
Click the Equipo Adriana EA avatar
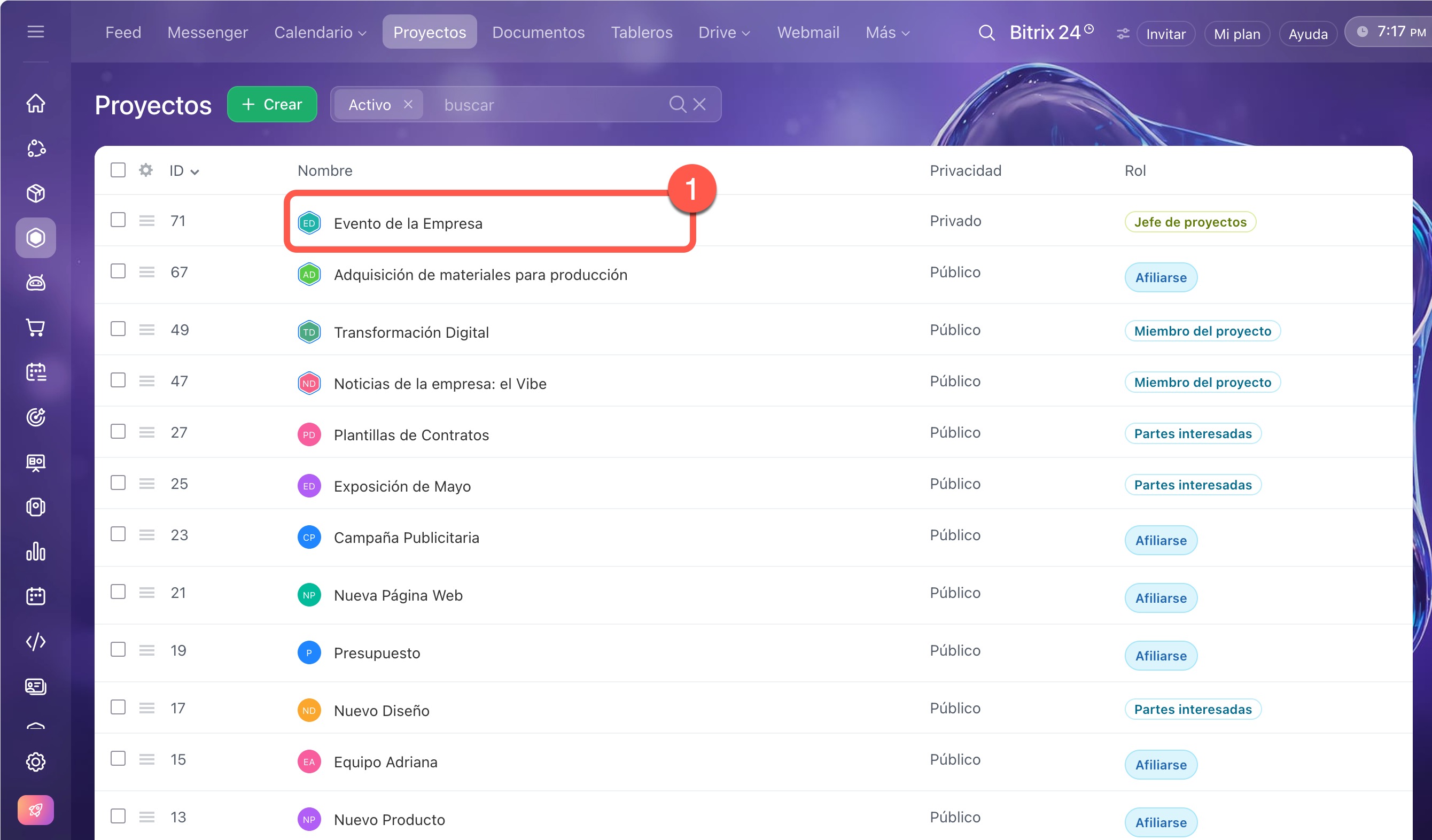[309, 761]
